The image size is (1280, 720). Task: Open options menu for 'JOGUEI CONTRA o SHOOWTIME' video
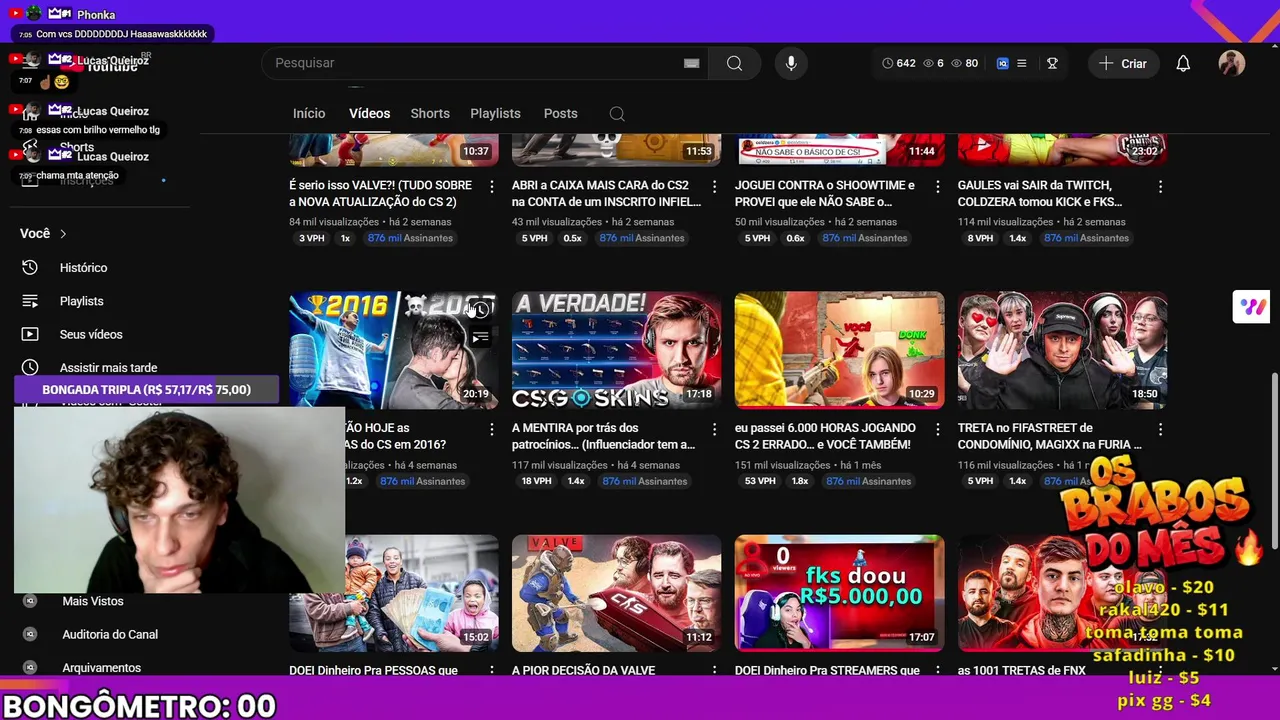[937, 187]
